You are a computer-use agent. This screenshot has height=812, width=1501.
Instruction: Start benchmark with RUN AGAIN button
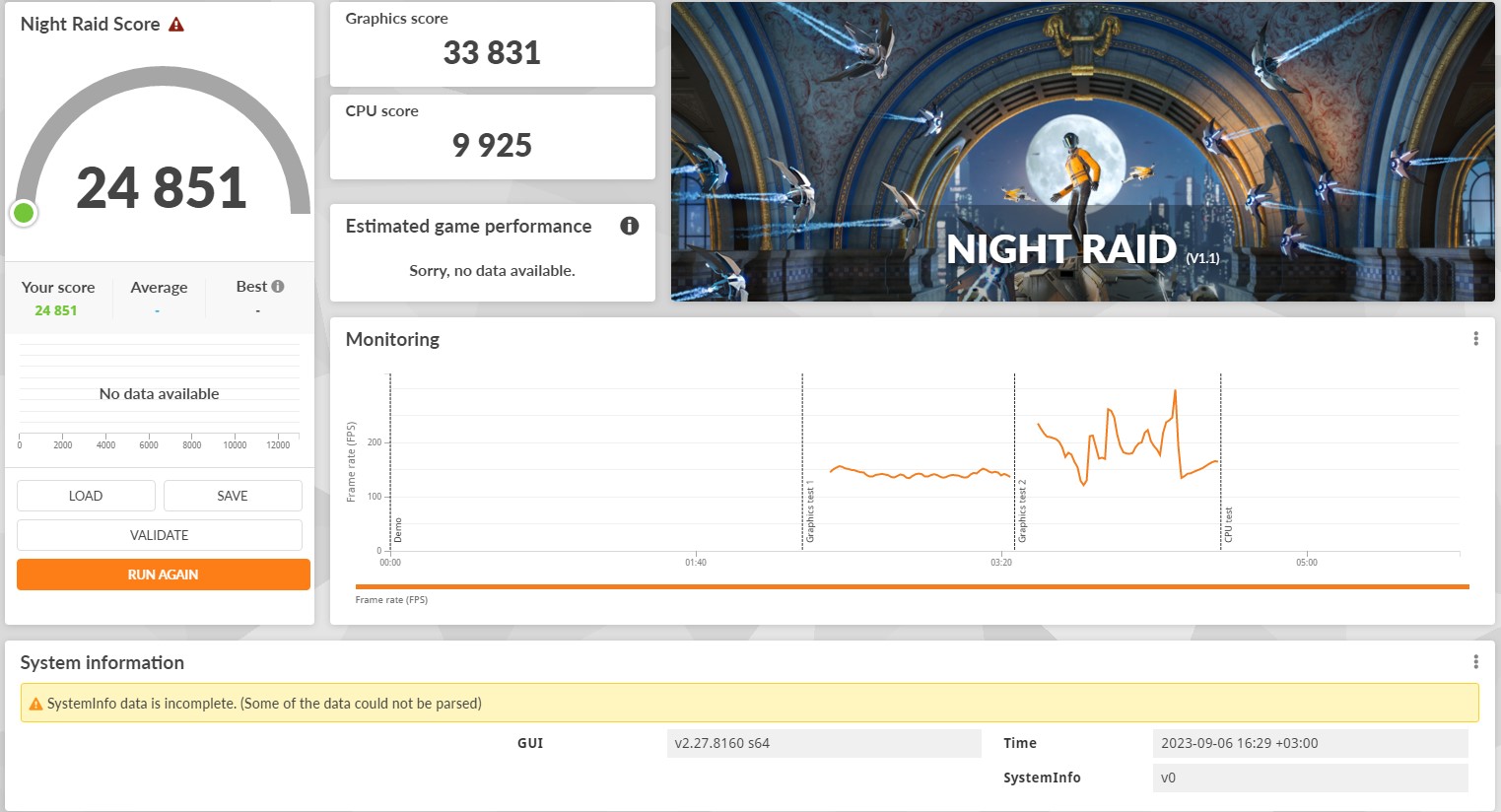(x=163, y=575)
